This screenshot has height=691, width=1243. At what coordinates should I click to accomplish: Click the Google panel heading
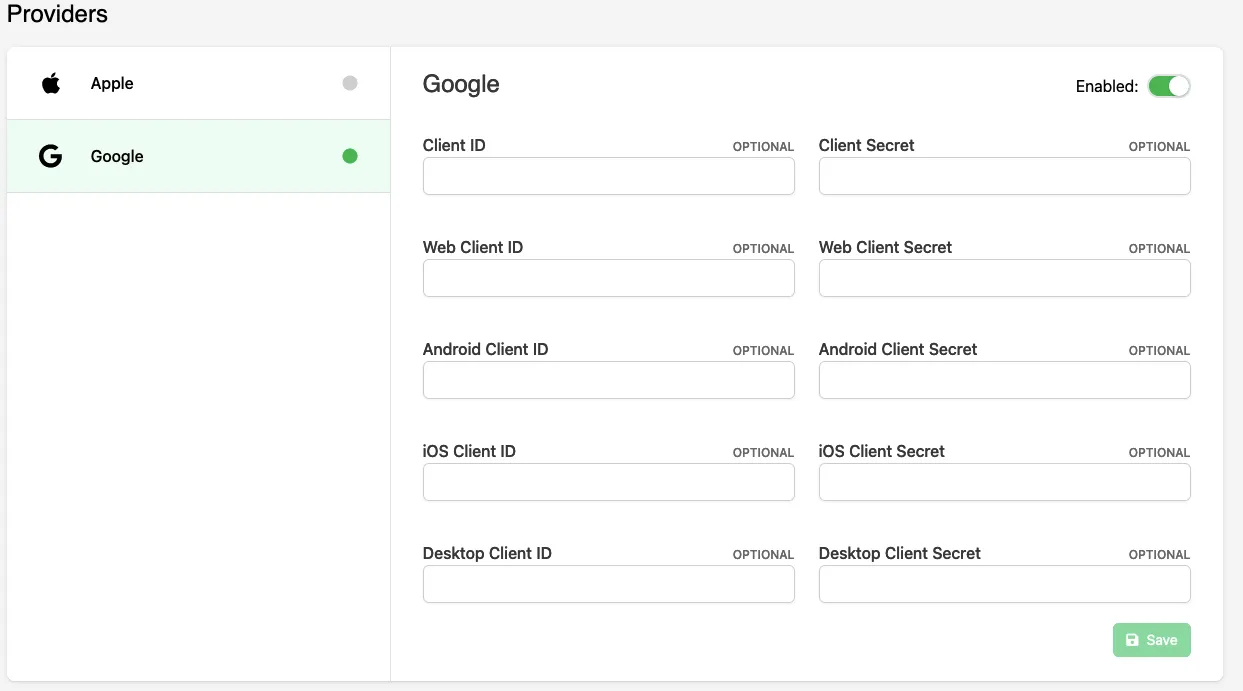[x=461, y=84]
